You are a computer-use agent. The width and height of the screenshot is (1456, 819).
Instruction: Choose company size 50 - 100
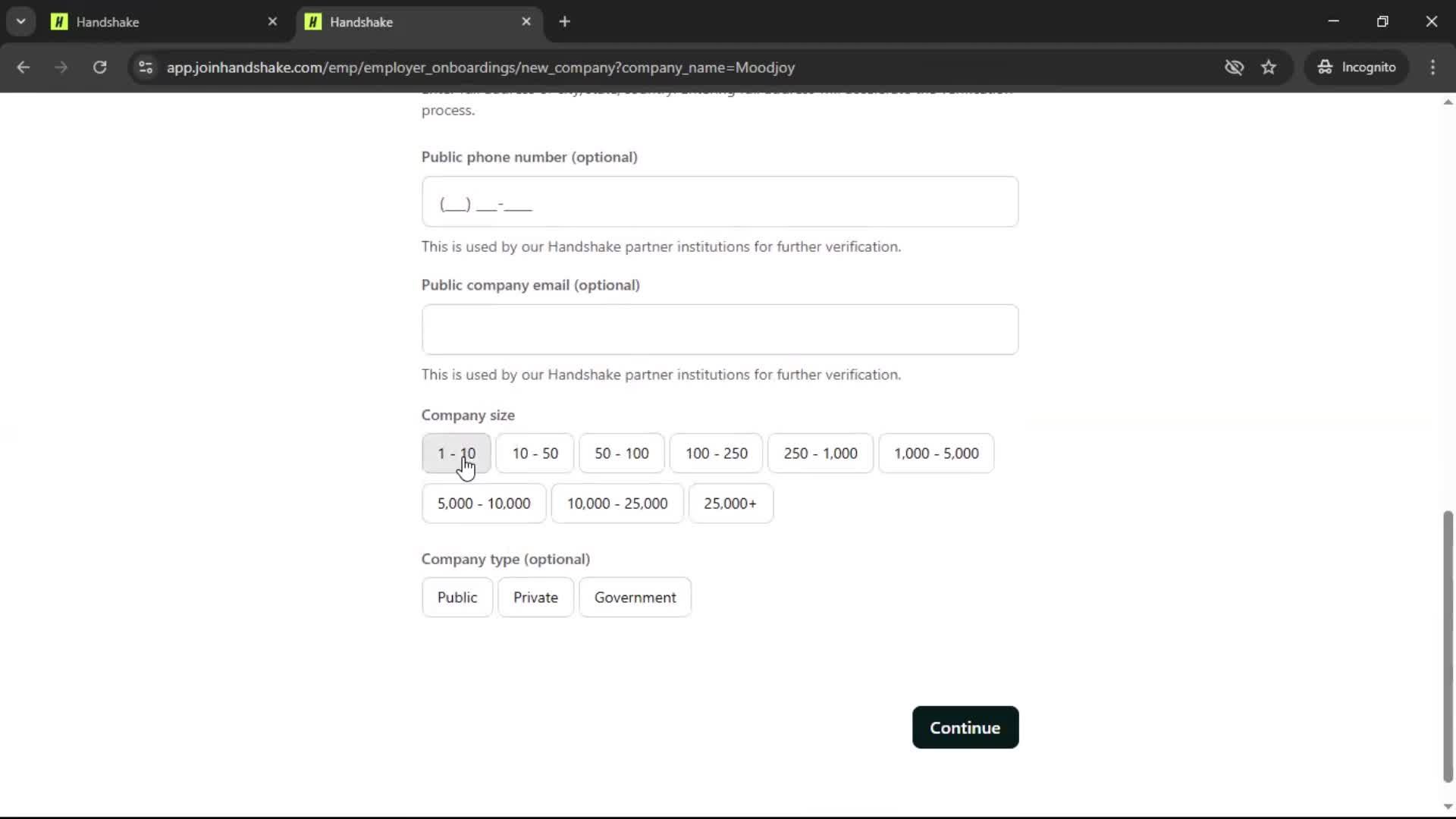(x=622, y=453)
